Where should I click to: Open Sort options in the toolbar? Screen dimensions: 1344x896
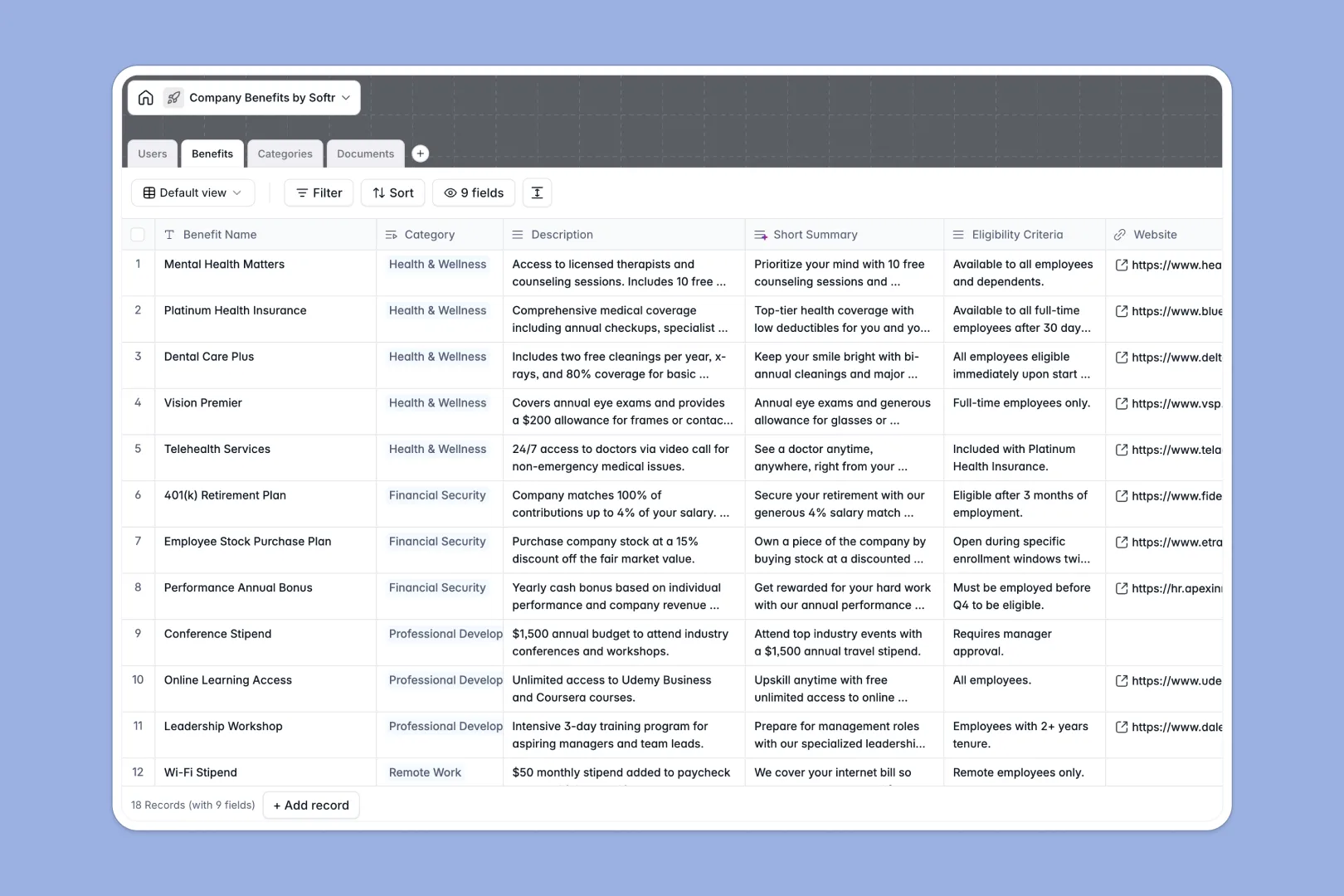tap(392, 192)
